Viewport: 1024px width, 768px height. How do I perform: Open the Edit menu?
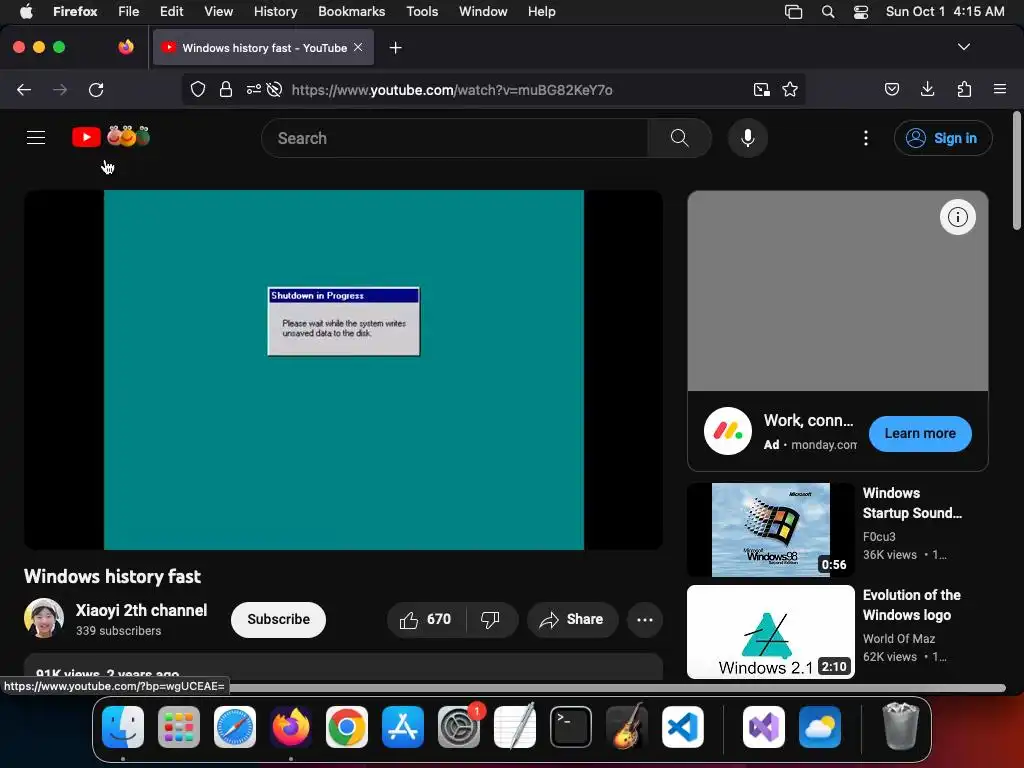[x=172, y=12]
